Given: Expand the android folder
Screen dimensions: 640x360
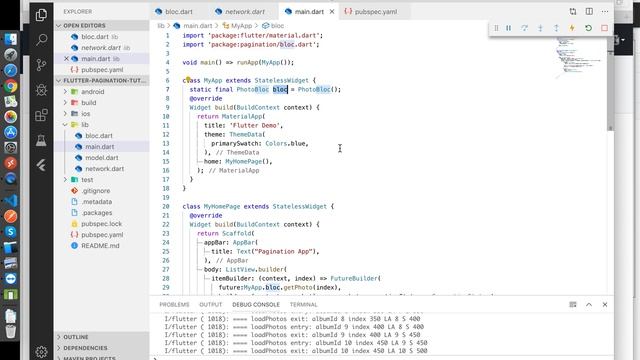Looking at the screenshot, I should coord(102,91).
